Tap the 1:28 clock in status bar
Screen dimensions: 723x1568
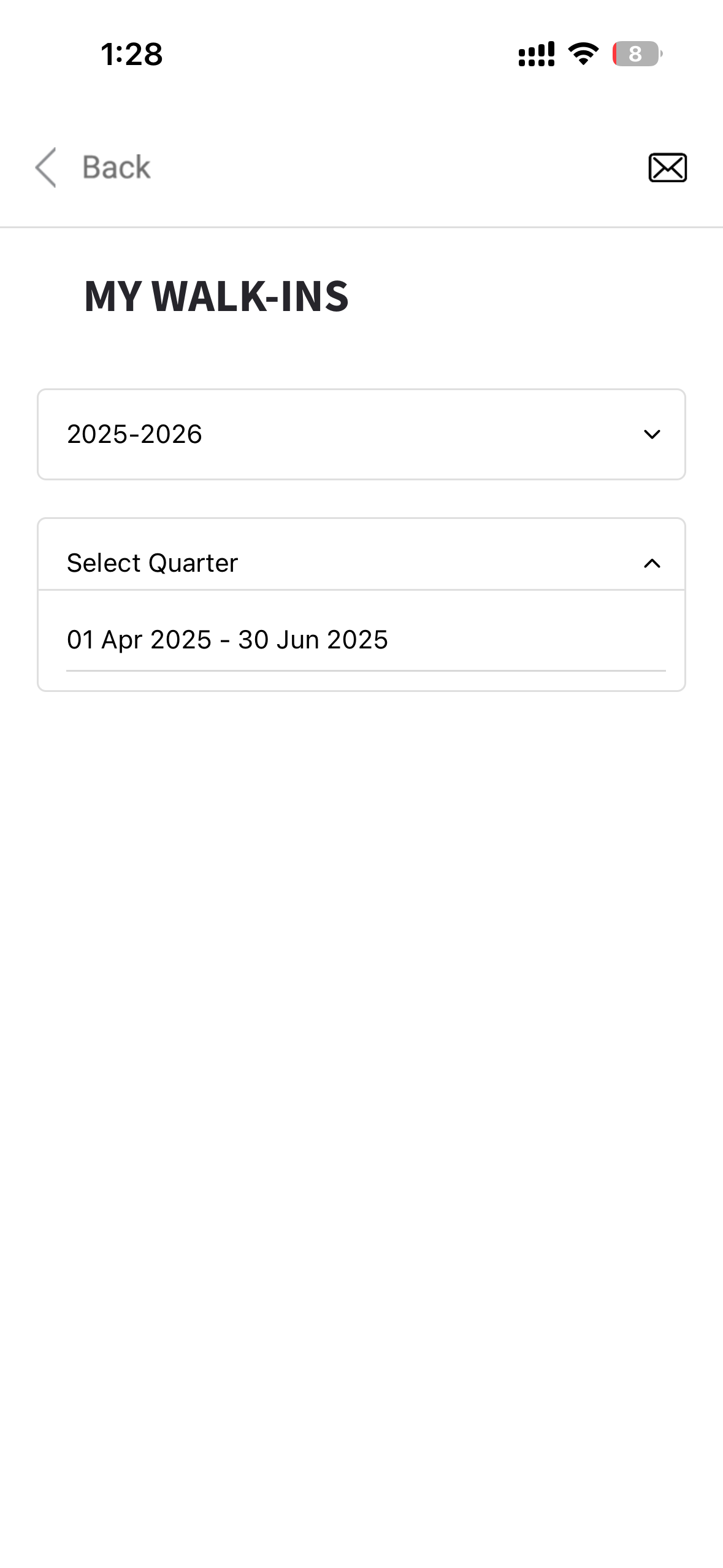[132, 54]
